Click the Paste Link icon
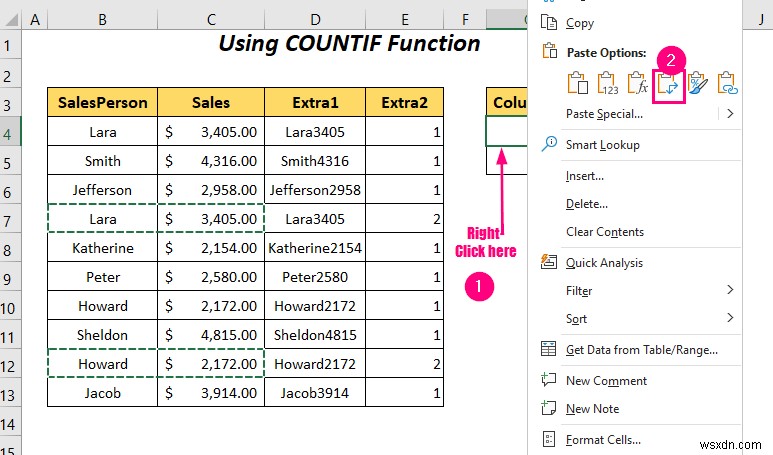This screenshot has width=773, height=455. (x=728, y=83)
